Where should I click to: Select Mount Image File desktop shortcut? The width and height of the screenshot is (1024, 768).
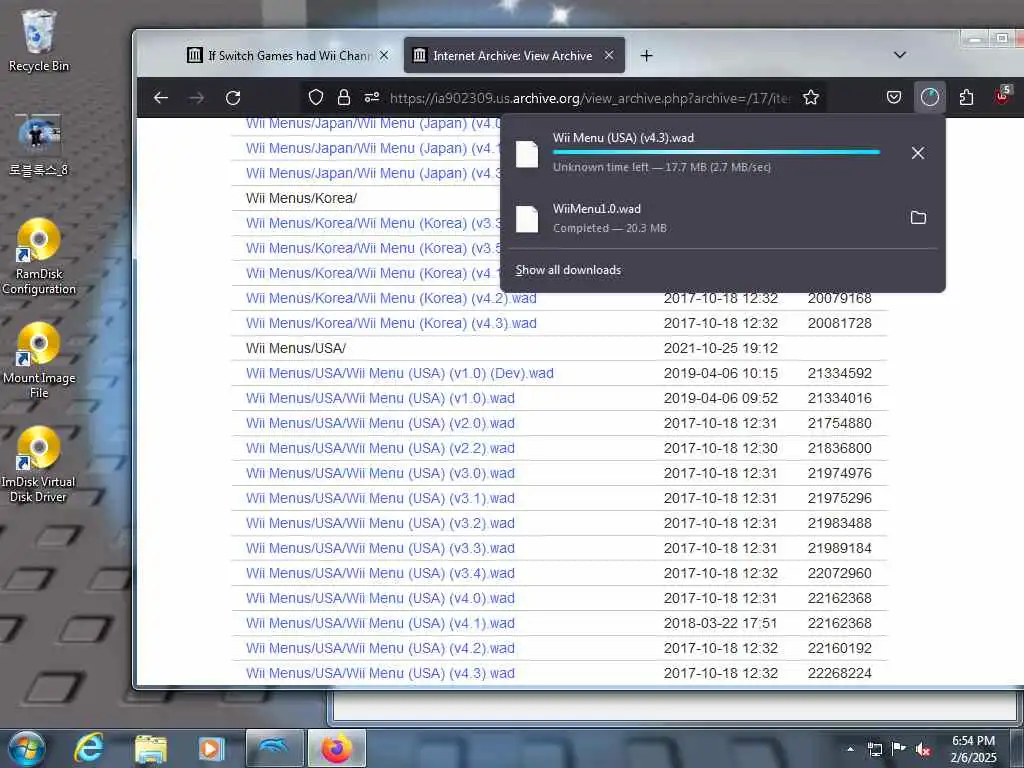39,360
